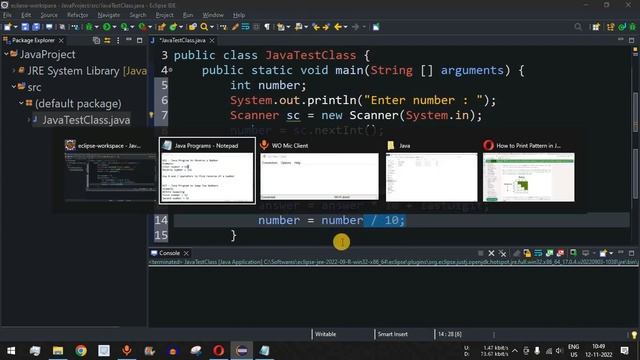Toggle Mark Occurrences highlighter icon
Image resolution: width=640 pixels, height=360 pixels.
coord(235,27)
